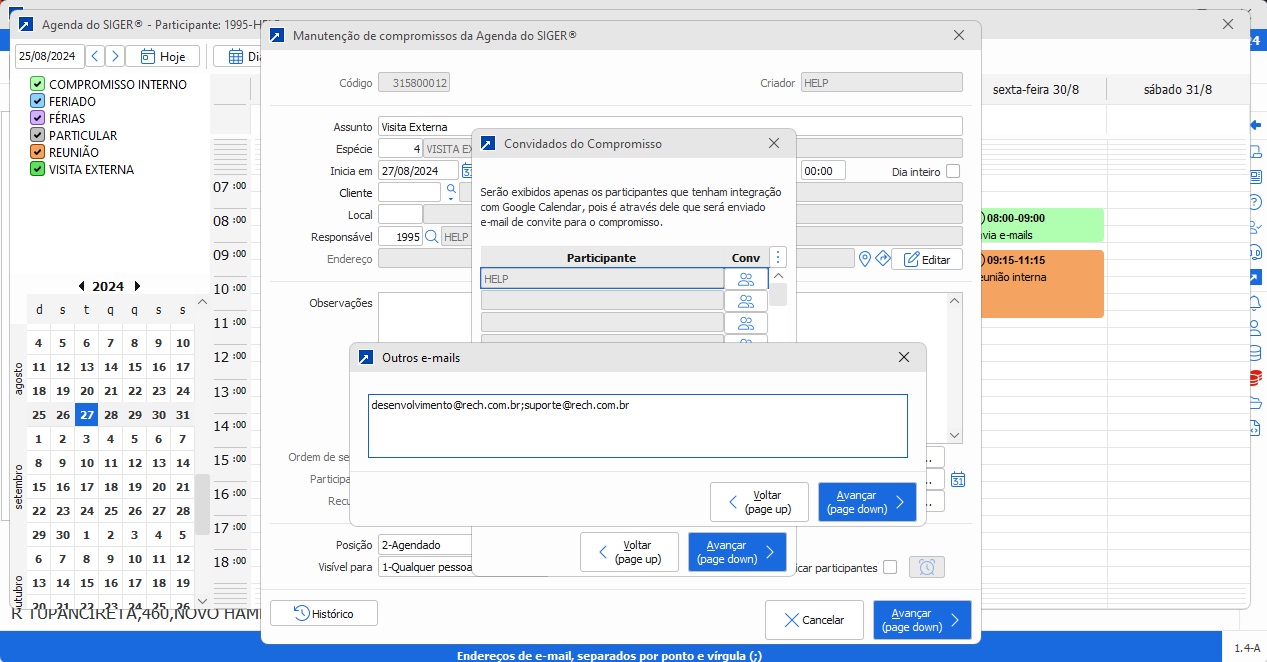Close the Outros e-mails dialog
Screen dimensions: 1267x662
click(904, 357)
